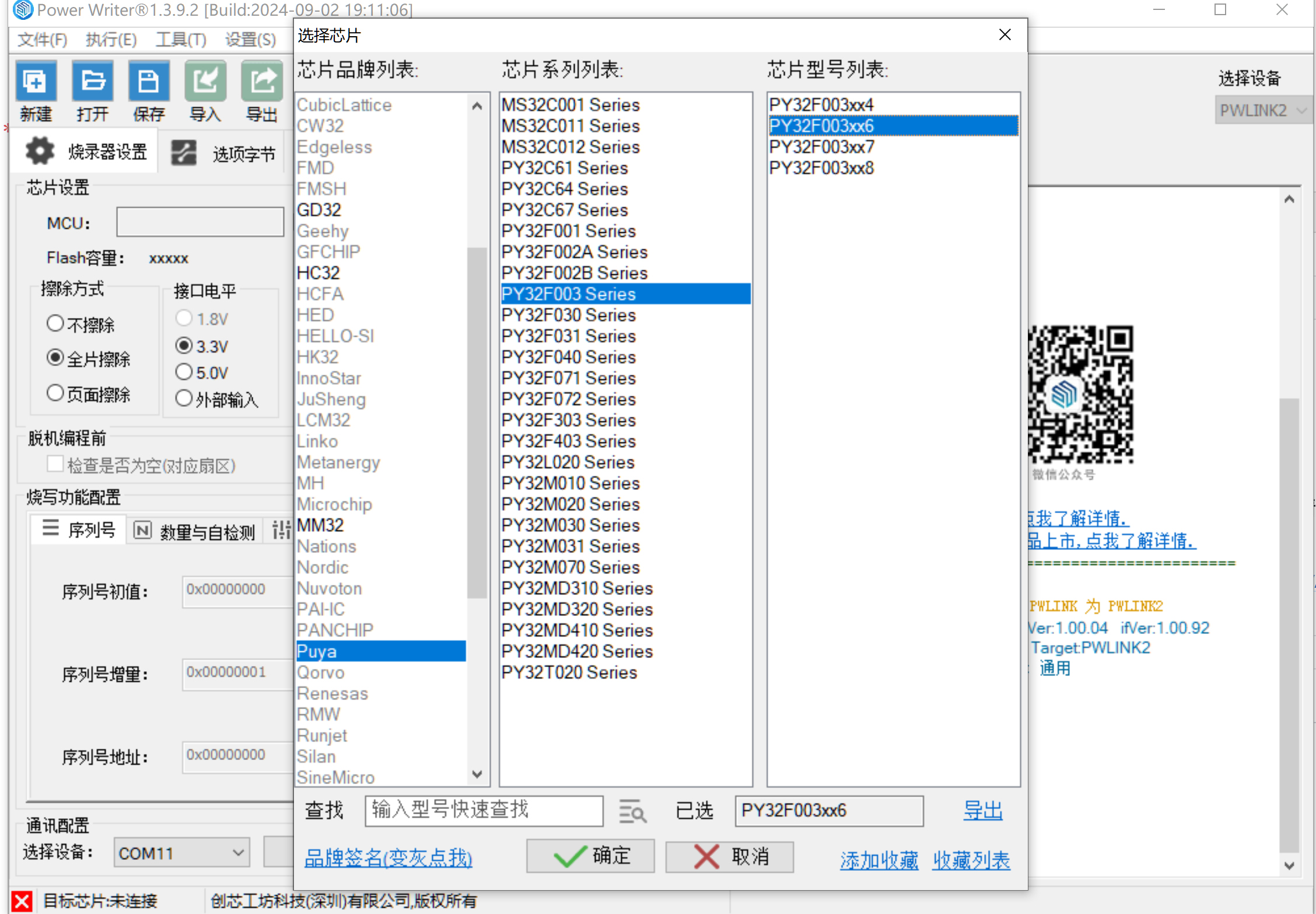This screenshot has width=1316, height=914.
Task: Select the 不擦除 radio button
Action: point(55,323)
